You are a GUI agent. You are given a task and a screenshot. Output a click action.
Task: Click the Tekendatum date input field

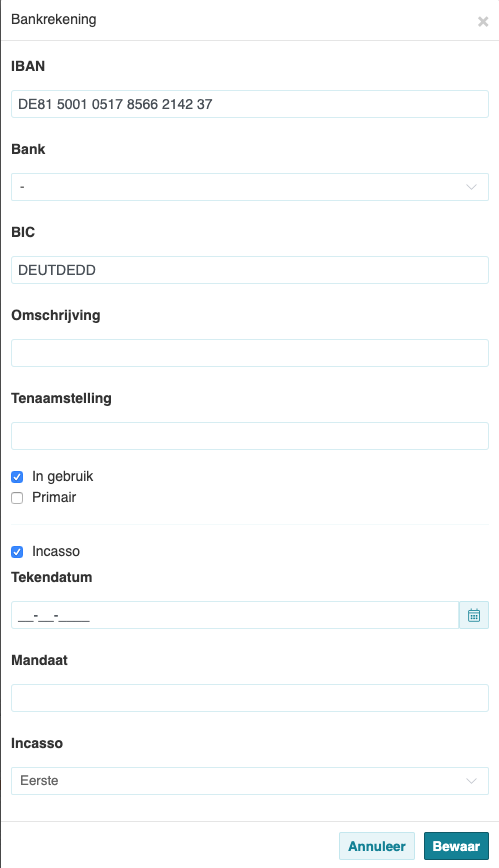tap(235, 615)
